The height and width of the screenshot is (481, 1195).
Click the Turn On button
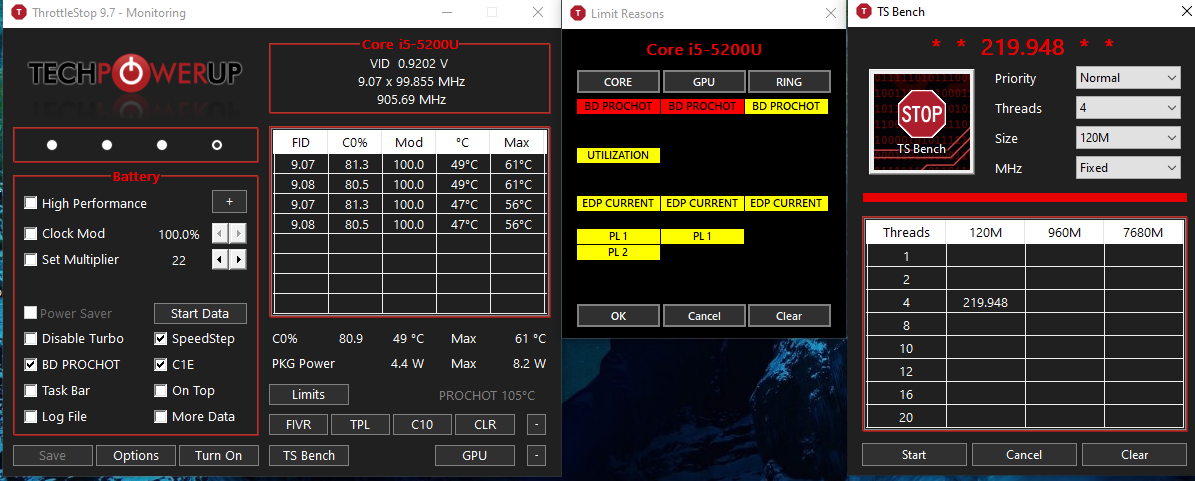[x=219, y=455]
